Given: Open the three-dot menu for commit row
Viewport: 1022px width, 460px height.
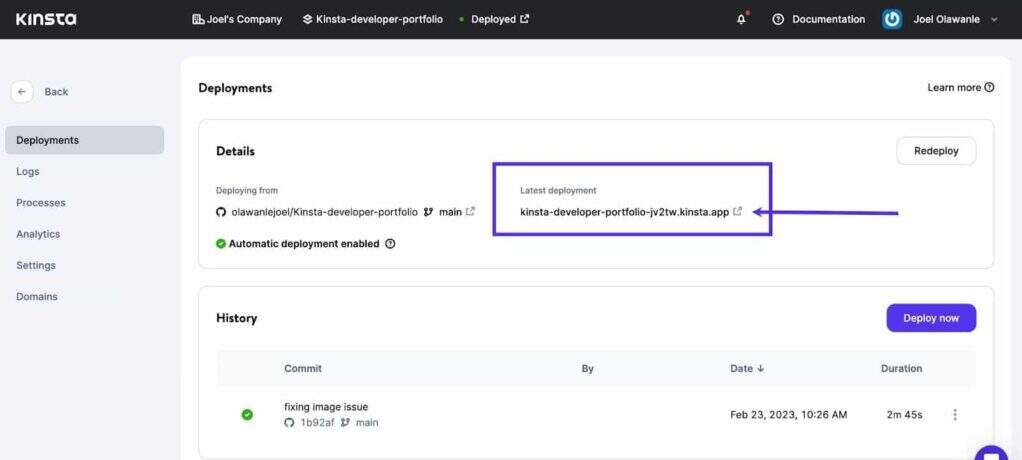Looking at the screenshot, I should 955,415.
